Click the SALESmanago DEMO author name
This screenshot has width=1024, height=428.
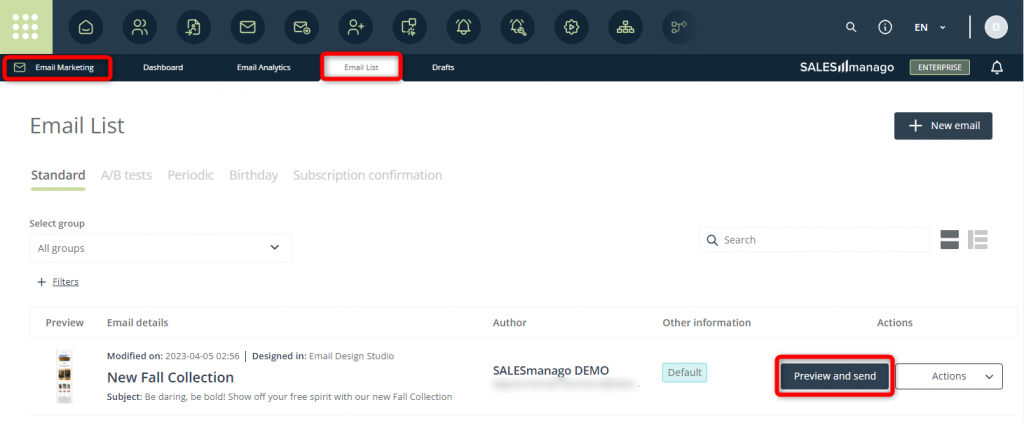point(551,370)
